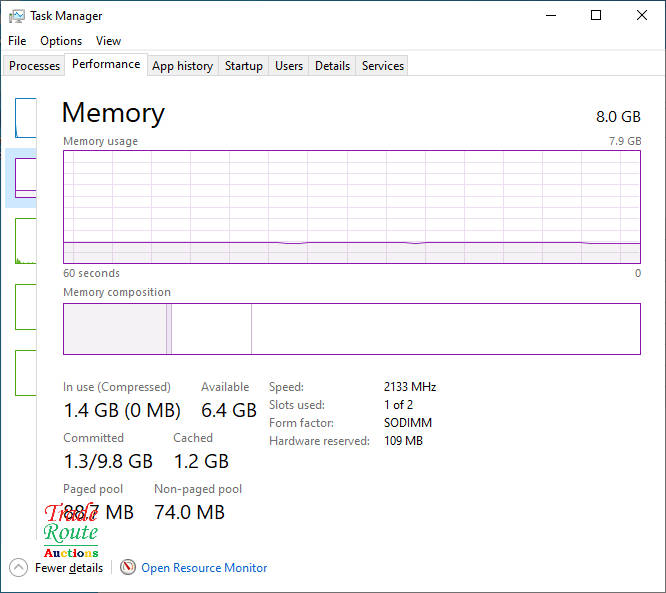Expand the View menu

pos(108,41)
